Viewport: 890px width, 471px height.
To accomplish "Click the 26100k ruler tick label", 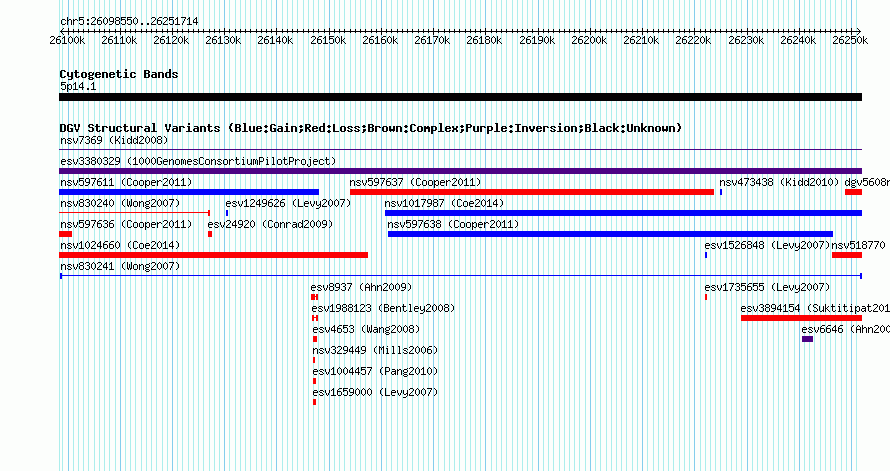I will [67, 40].
